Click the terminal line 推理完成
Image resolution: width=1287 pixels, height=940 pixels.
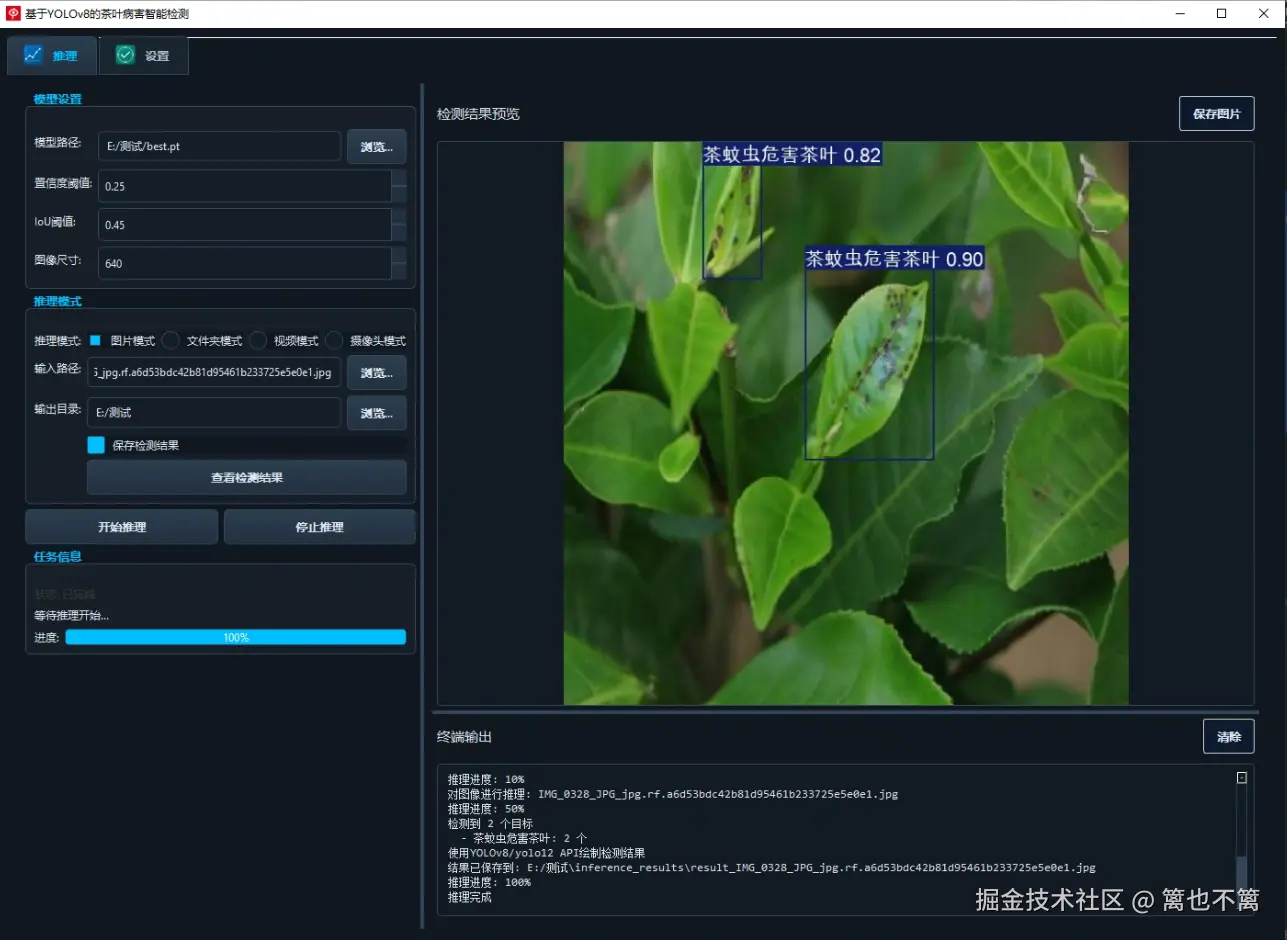(x=470, y=897)
